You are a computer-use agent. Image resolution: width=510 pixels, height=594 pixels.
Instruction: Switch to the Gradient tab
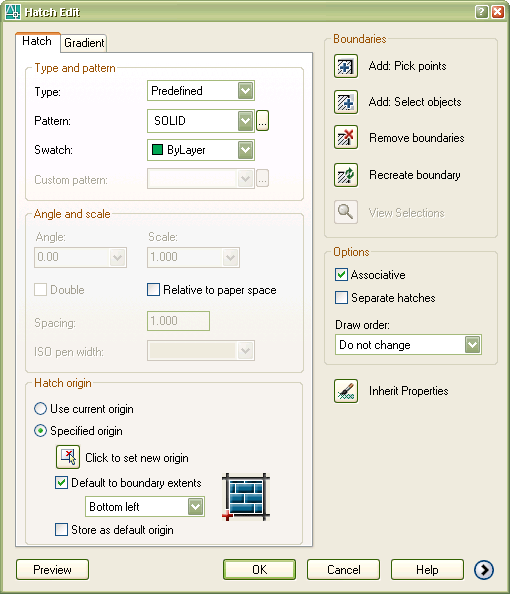84,43
